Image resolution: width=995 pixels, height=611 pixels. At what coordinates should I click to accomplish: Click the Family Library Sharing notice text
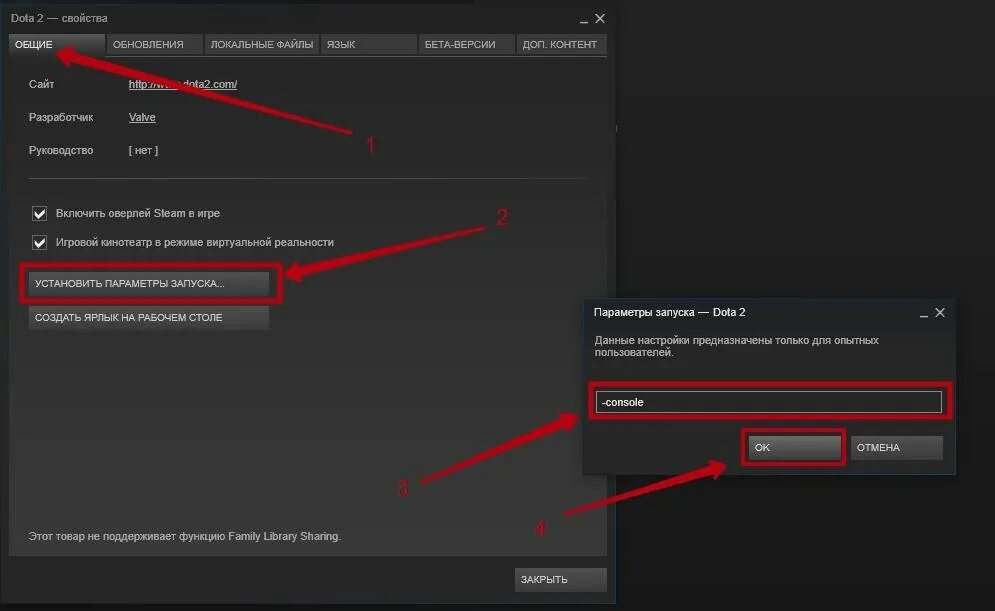click(x=185, y=536)
